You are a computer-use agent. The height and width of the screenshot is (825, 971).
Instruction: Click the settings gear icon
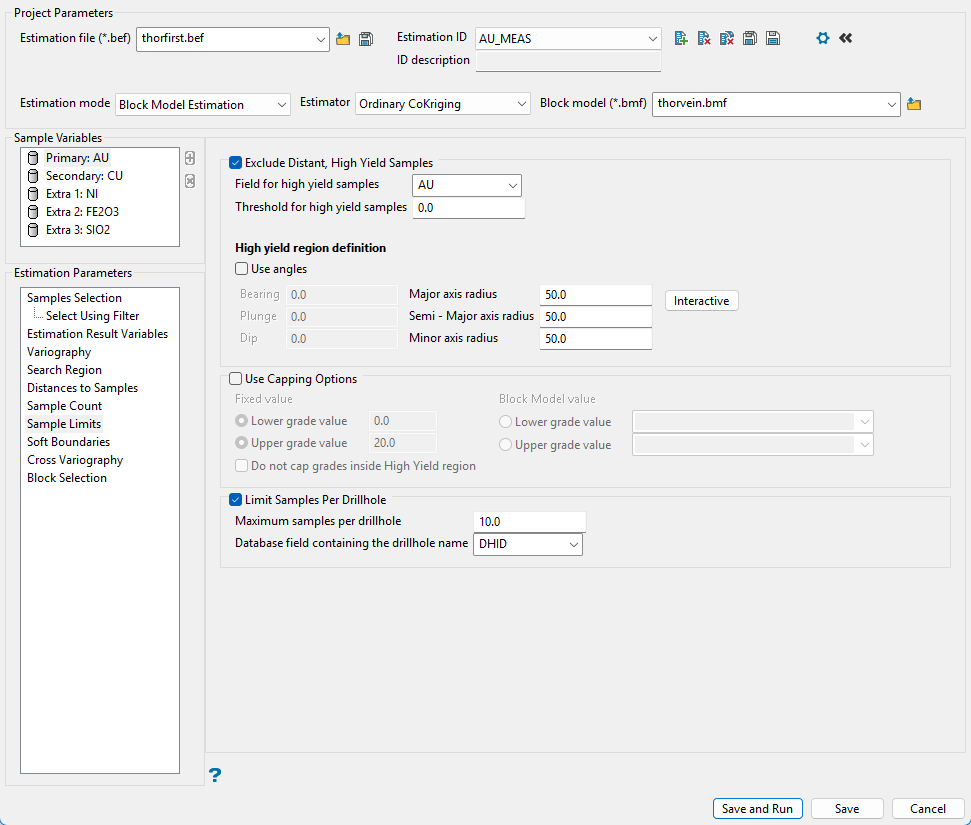pyautogui.click(x=823, y=38)
